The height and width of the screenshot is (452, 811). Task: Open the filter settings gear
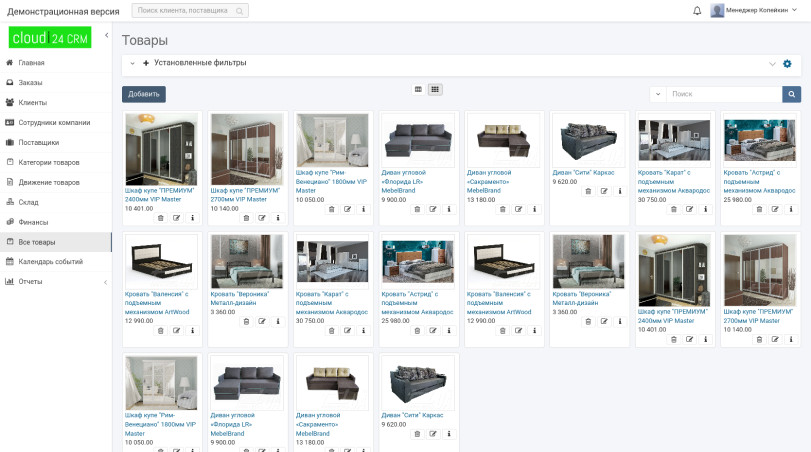click(x=787, y=63)
